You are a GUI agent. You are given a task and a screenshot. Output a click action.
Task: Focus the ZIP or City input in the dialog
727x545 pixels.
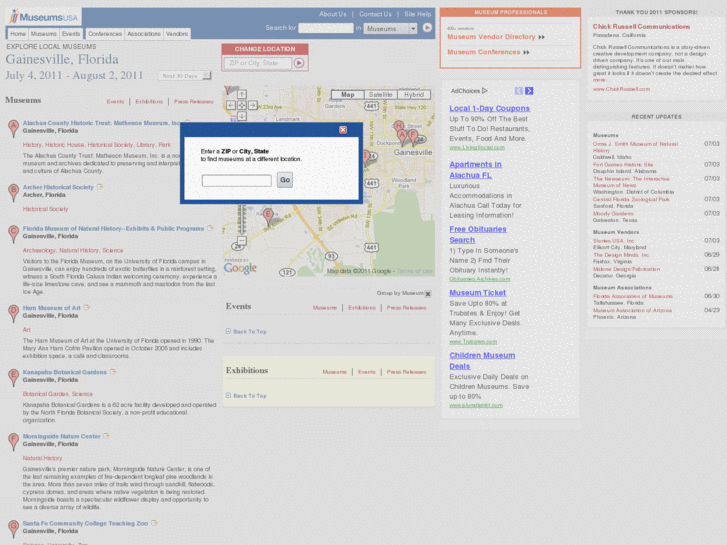click(x=236, y=180)
